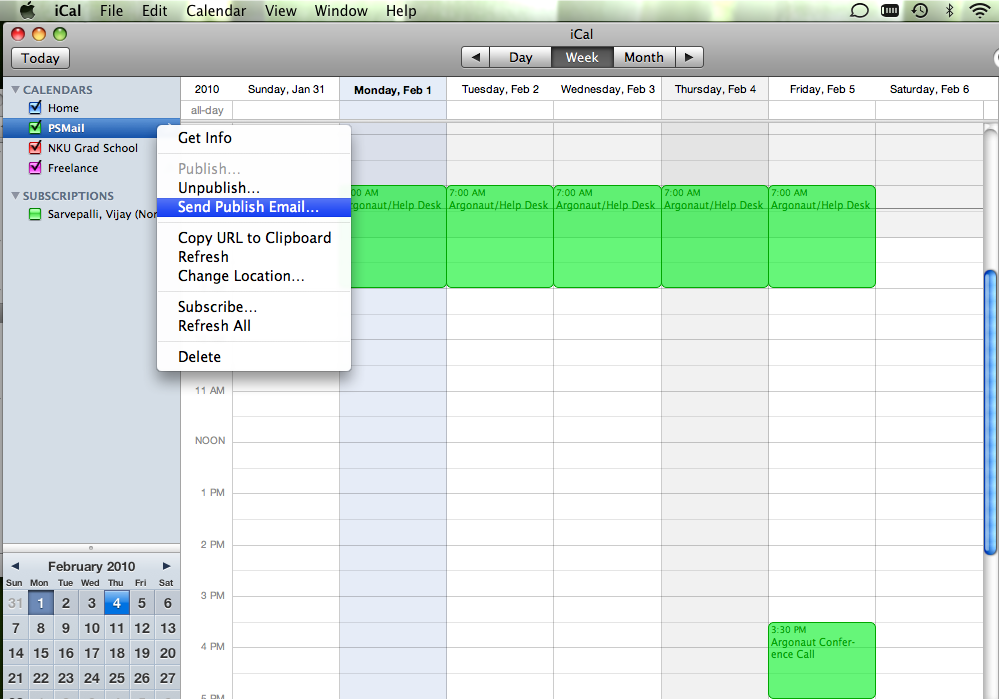Open the Calendar menu
Viewport: 999px width, 699px height.
click(216, 11)
